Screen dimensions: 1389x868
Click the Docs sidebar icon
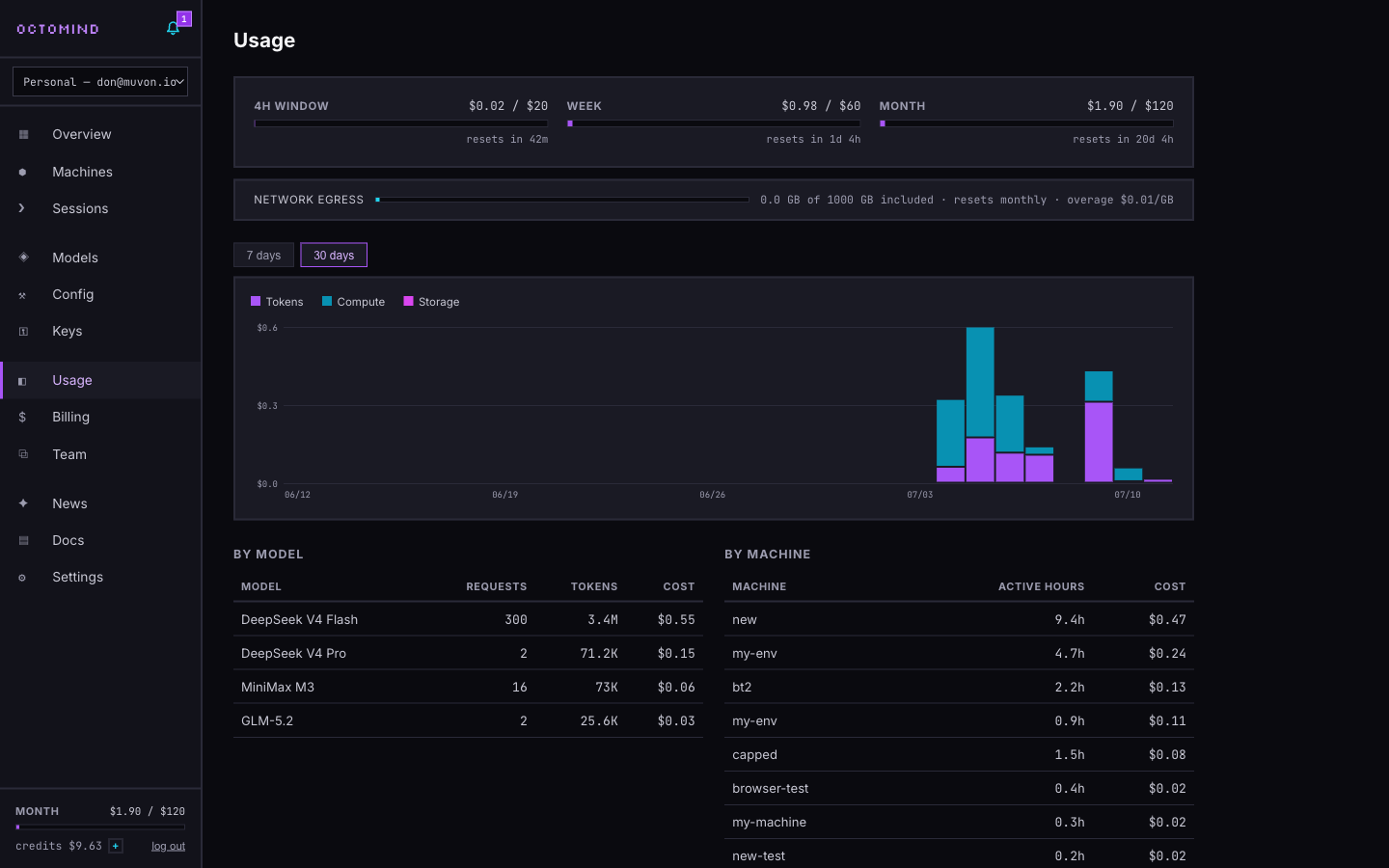[23, 540]
